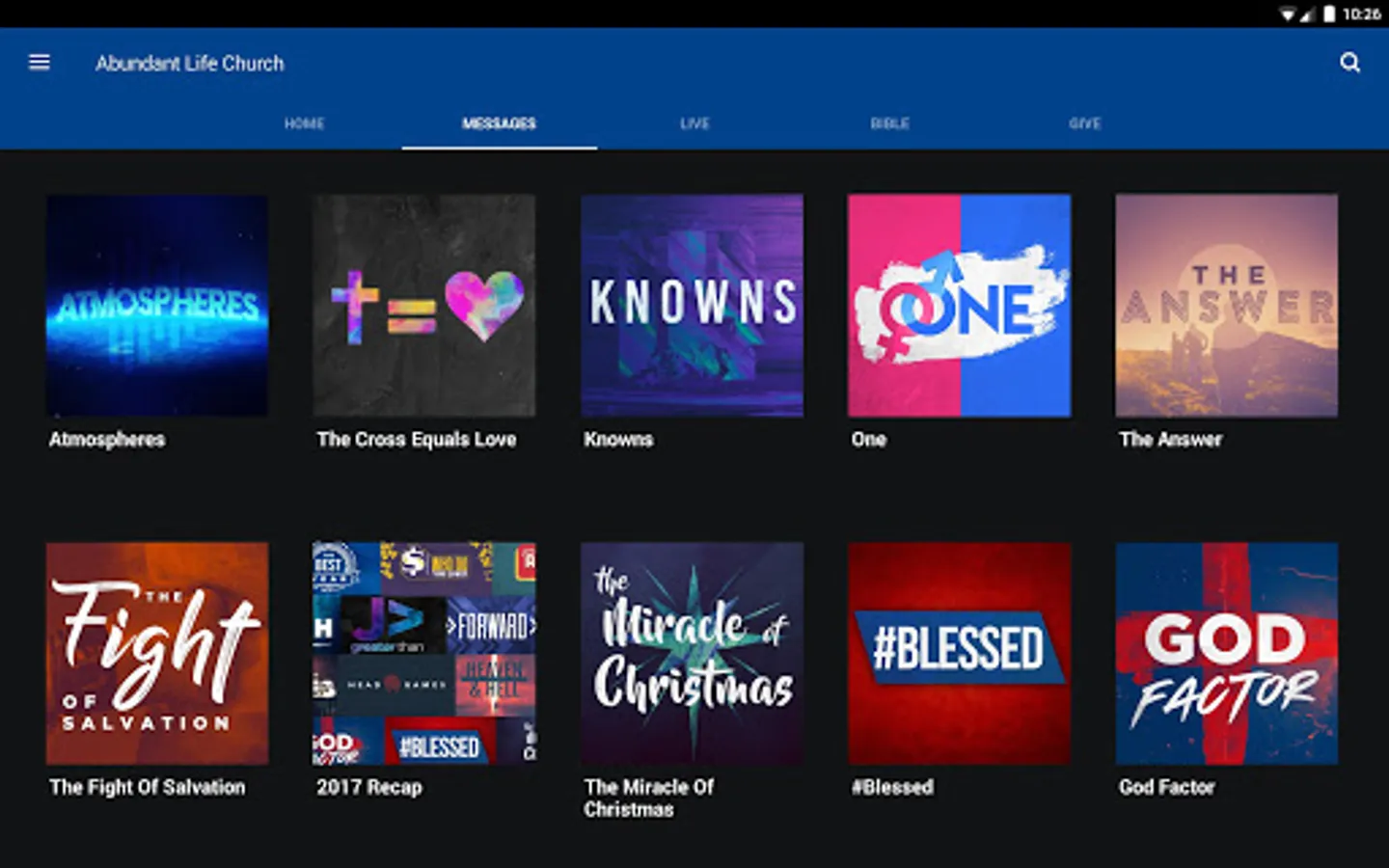Click The Fight Of Salvation title text

(x=148, y=787)
